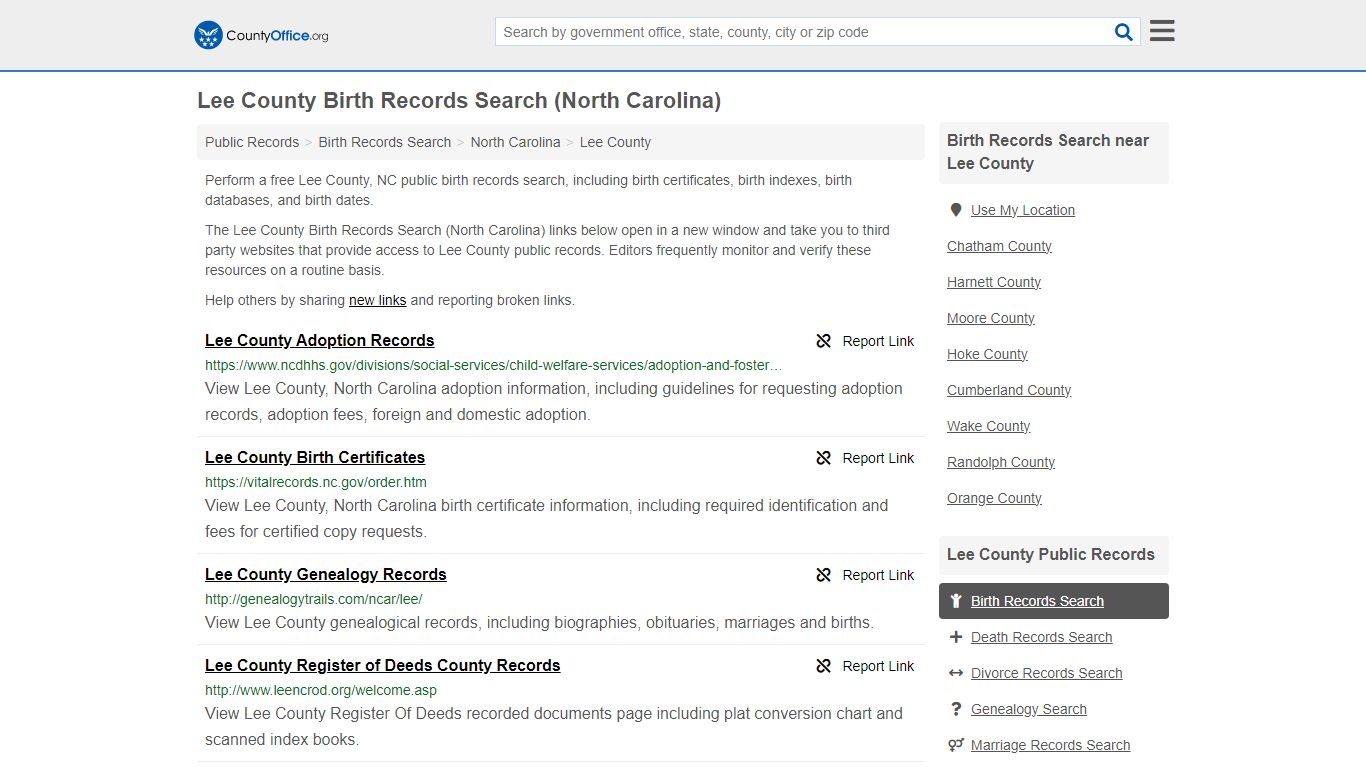Open Lee County Register of Deeds County Records
Screen dimensions: 1366x768
pos(383,665)
